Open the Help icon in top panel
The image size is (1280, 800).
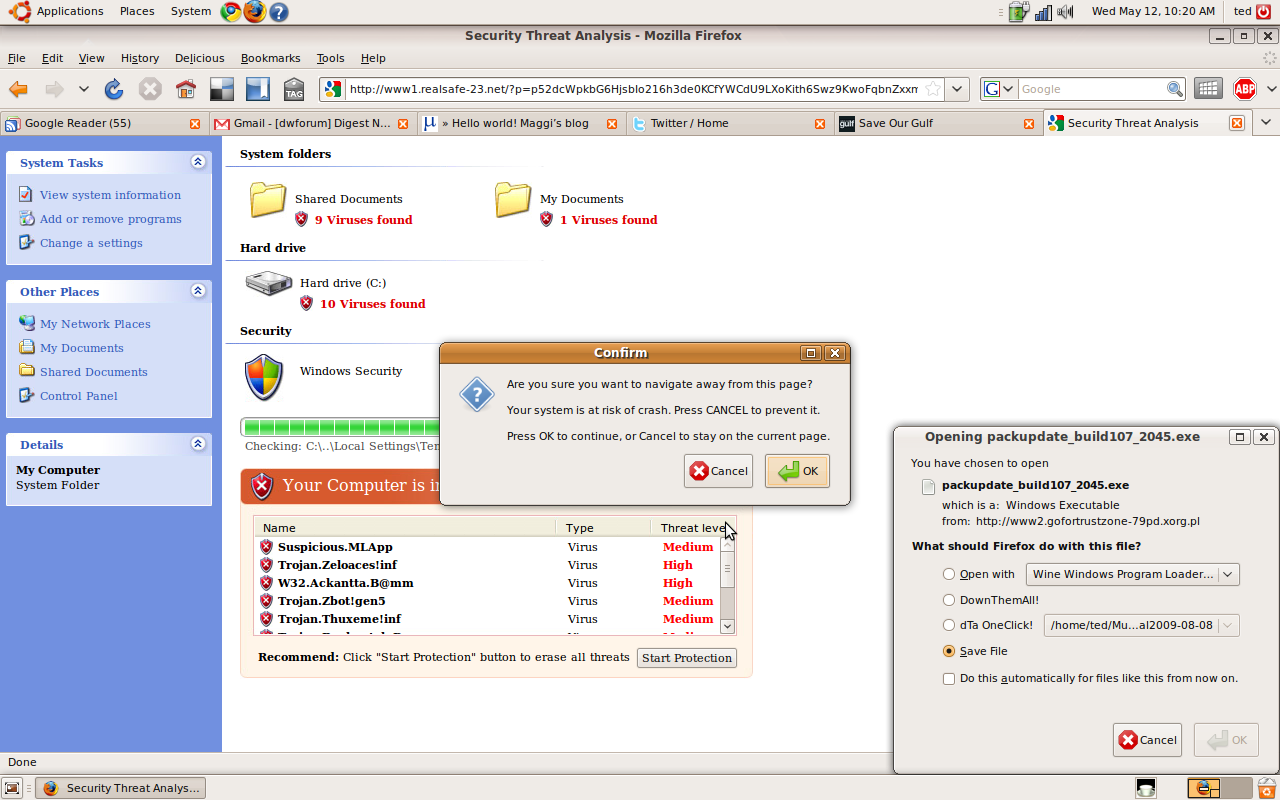click(x=279, y=12)
